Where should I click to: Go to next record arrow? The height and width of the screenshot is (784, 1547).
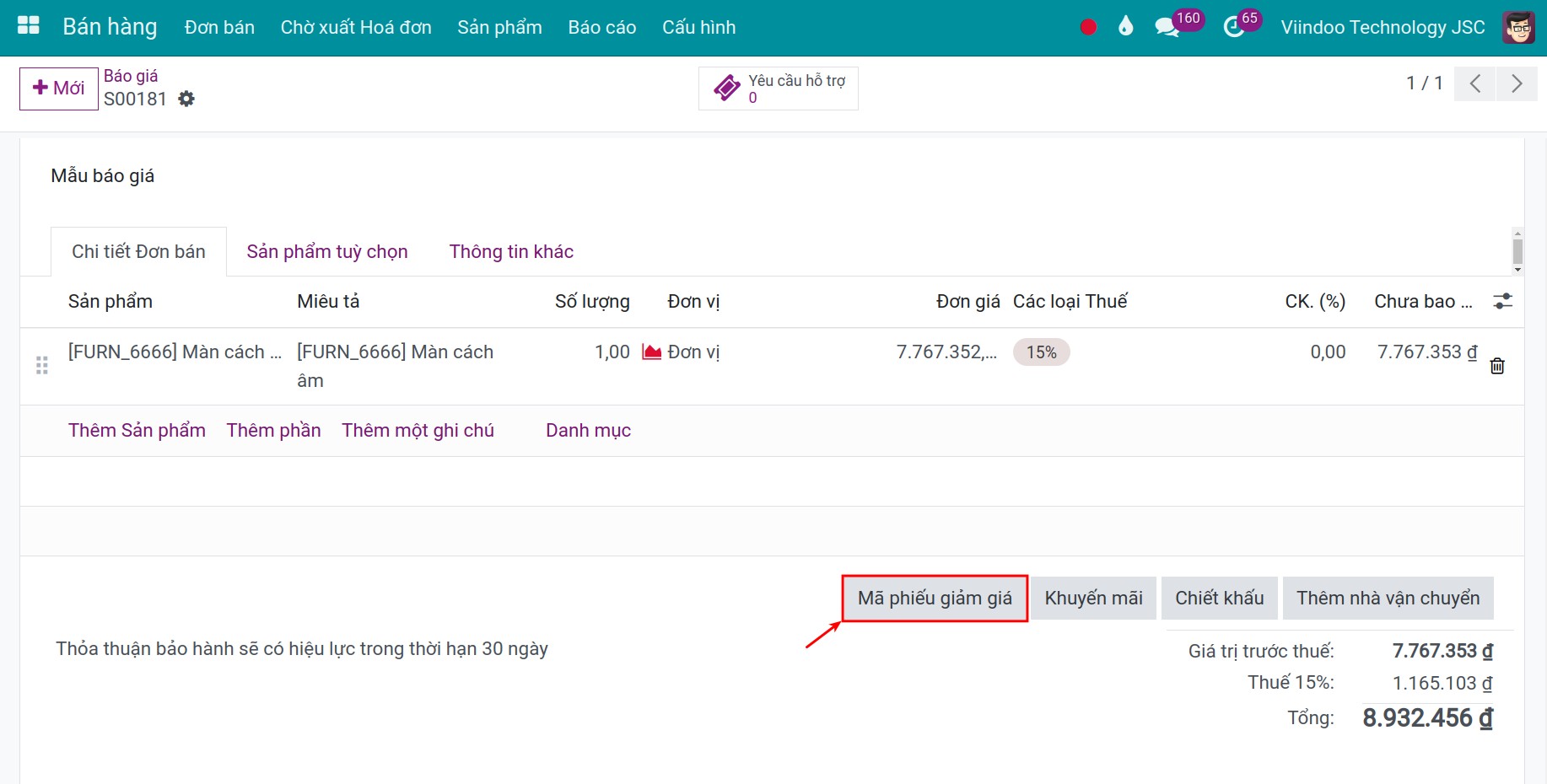(1517, 83)
